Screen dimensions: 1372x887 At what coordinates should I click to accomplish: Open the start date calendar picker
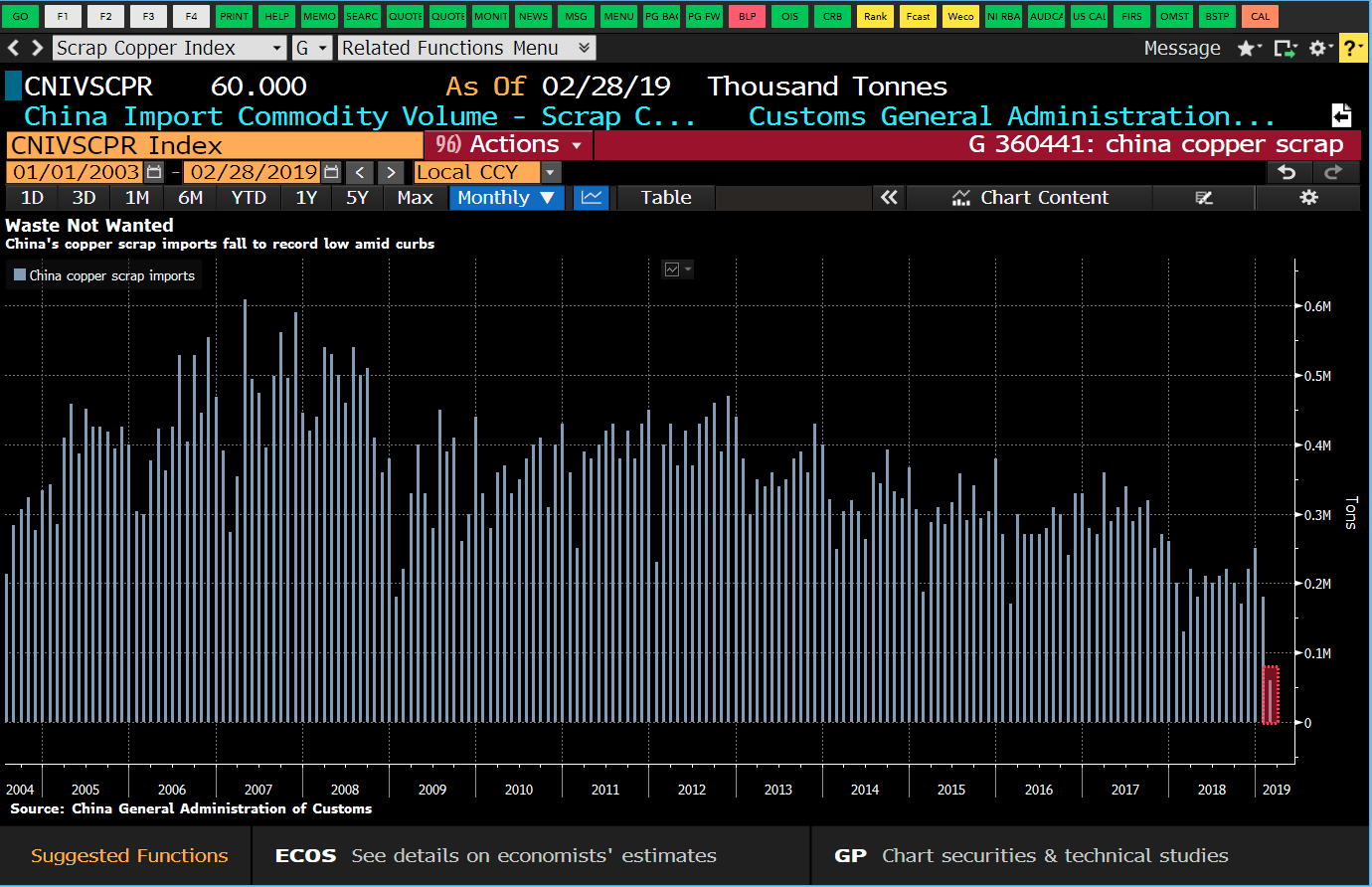click(x=154, y=172)
